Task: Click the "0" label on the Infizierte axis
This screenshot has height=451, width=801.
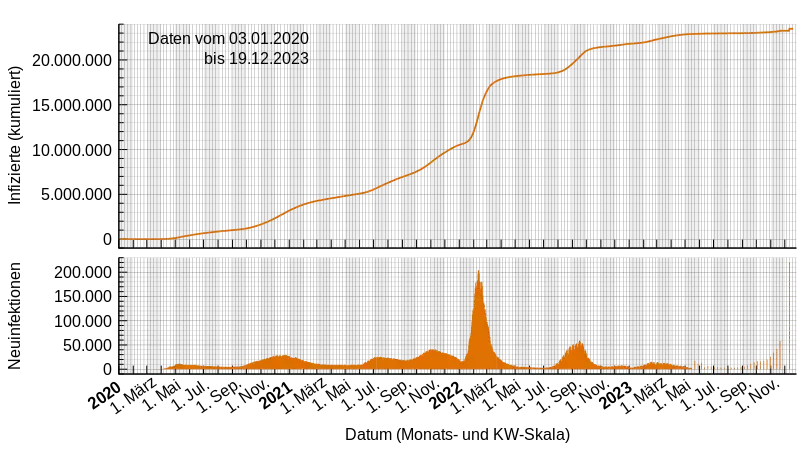Action: tap(107, 239)
